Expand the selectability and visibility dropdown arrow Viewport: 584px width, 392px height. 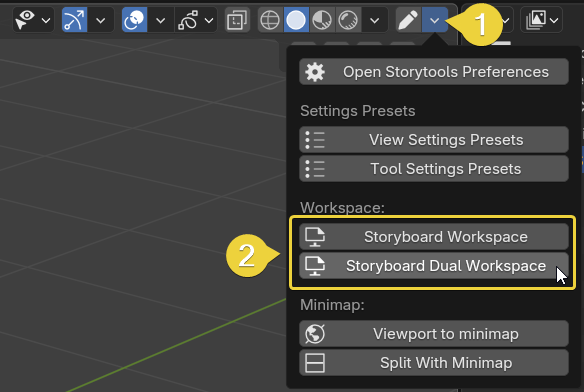click(46, 20)
